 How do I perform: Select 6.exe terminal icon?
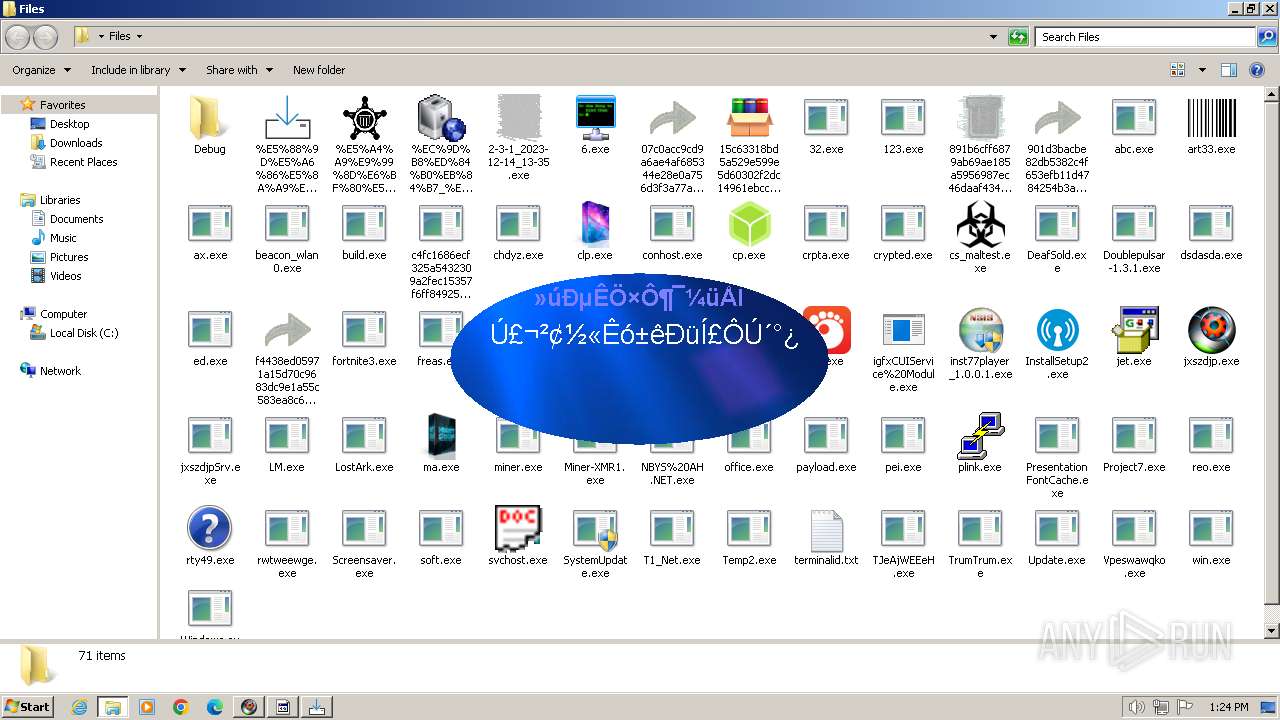pos(595,118)
